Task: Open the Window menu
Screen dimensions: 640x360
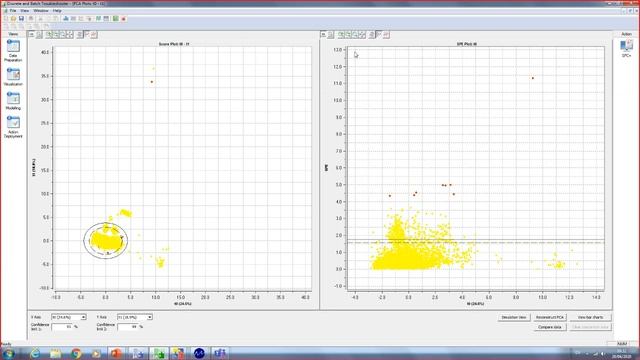Action: (x=40, y=10)
